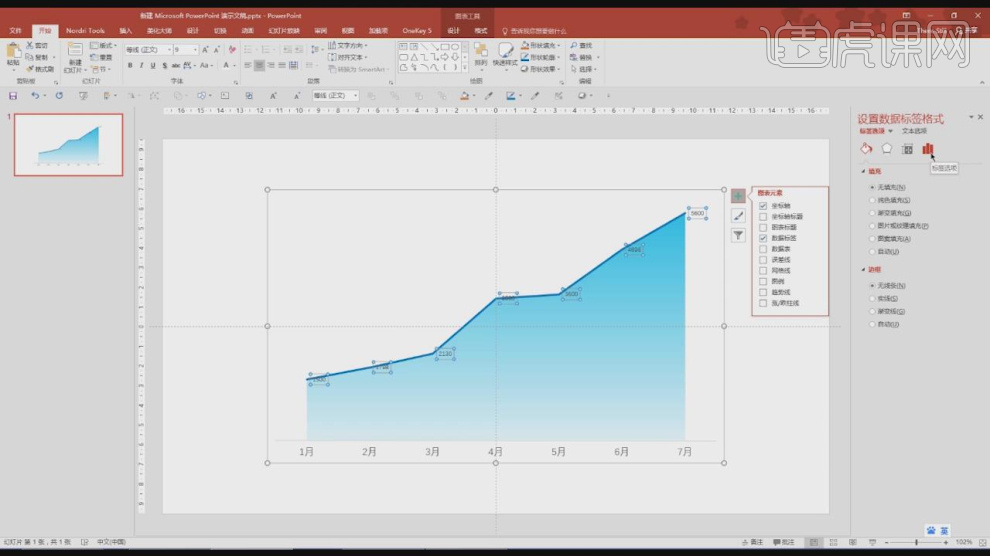Click Replace (替换) button
This screenshot has width=990, height=556.
click(x=582, y=57)
